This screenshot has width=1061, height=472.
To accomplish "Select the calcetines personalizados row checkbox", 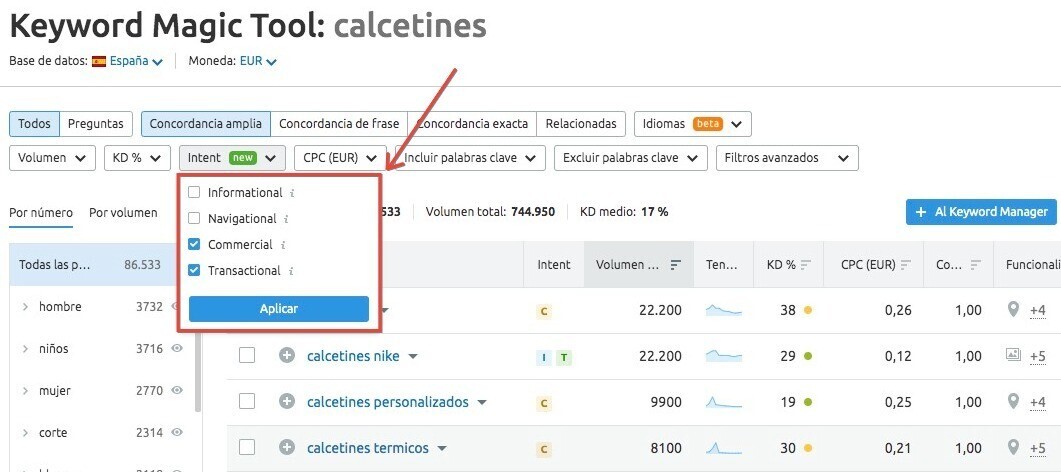I will (x=247, y=402).
